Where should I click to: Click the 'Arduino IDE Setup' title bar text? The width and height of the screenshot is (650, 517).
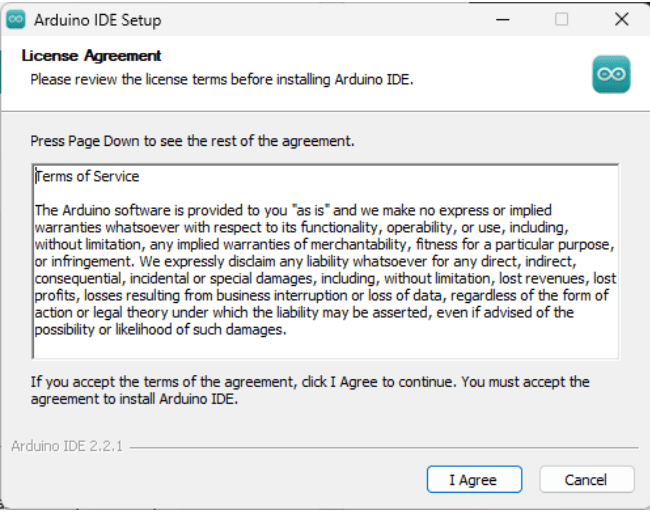coord(97,20)
